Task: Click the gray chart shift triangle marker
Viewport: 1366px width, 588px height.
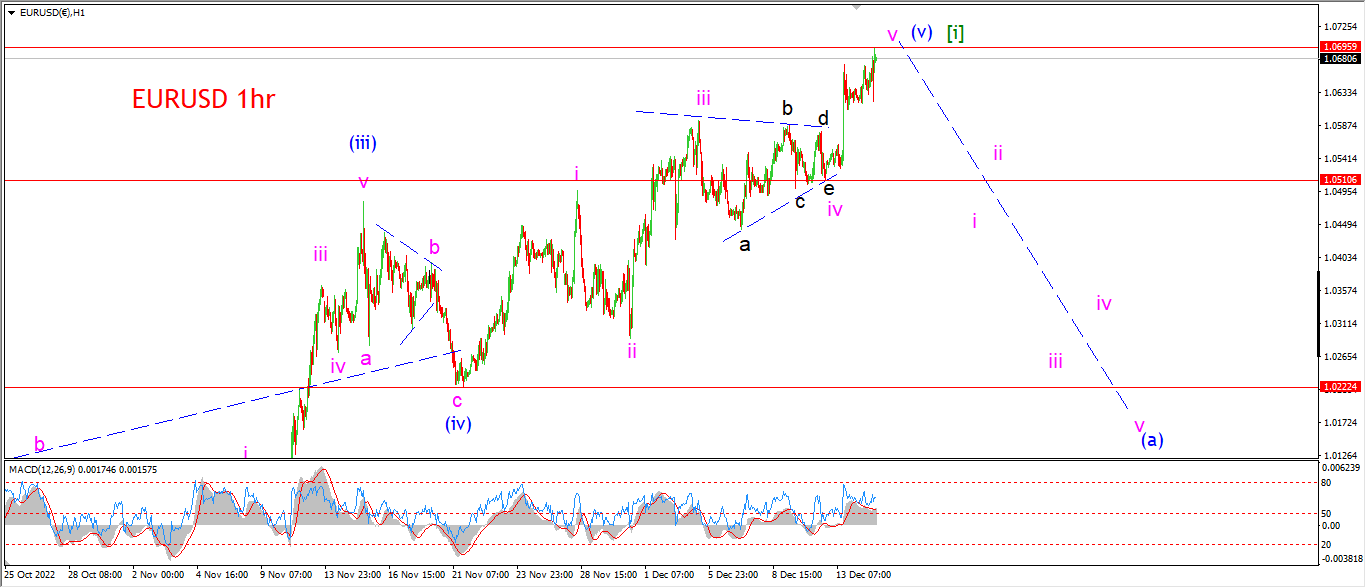Action: pyautogui.click(x=856, y=7)
